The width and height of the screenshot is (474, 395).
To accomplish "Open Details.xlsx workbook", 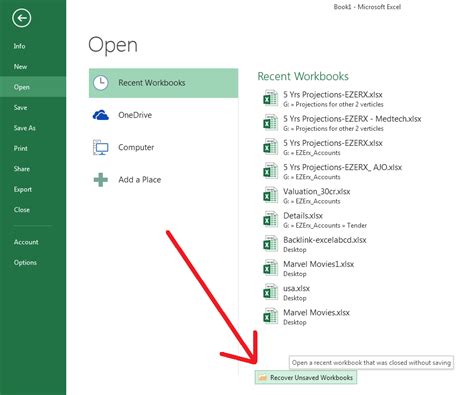I will pos(303,216).
